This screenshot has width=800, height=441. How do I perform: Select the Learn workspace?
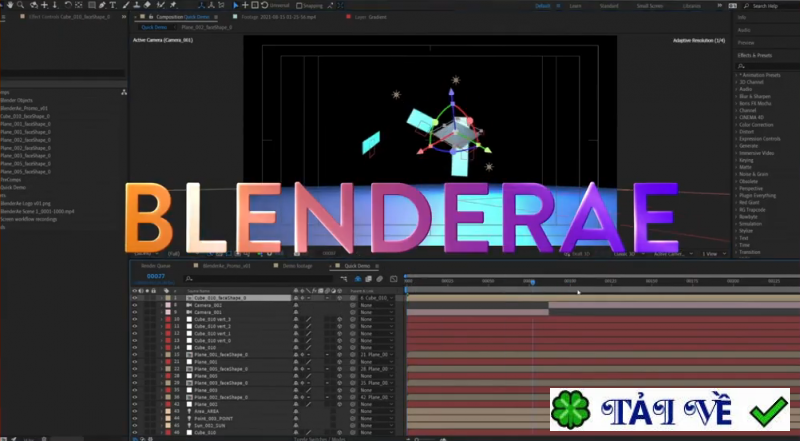(x=575, y=6)
